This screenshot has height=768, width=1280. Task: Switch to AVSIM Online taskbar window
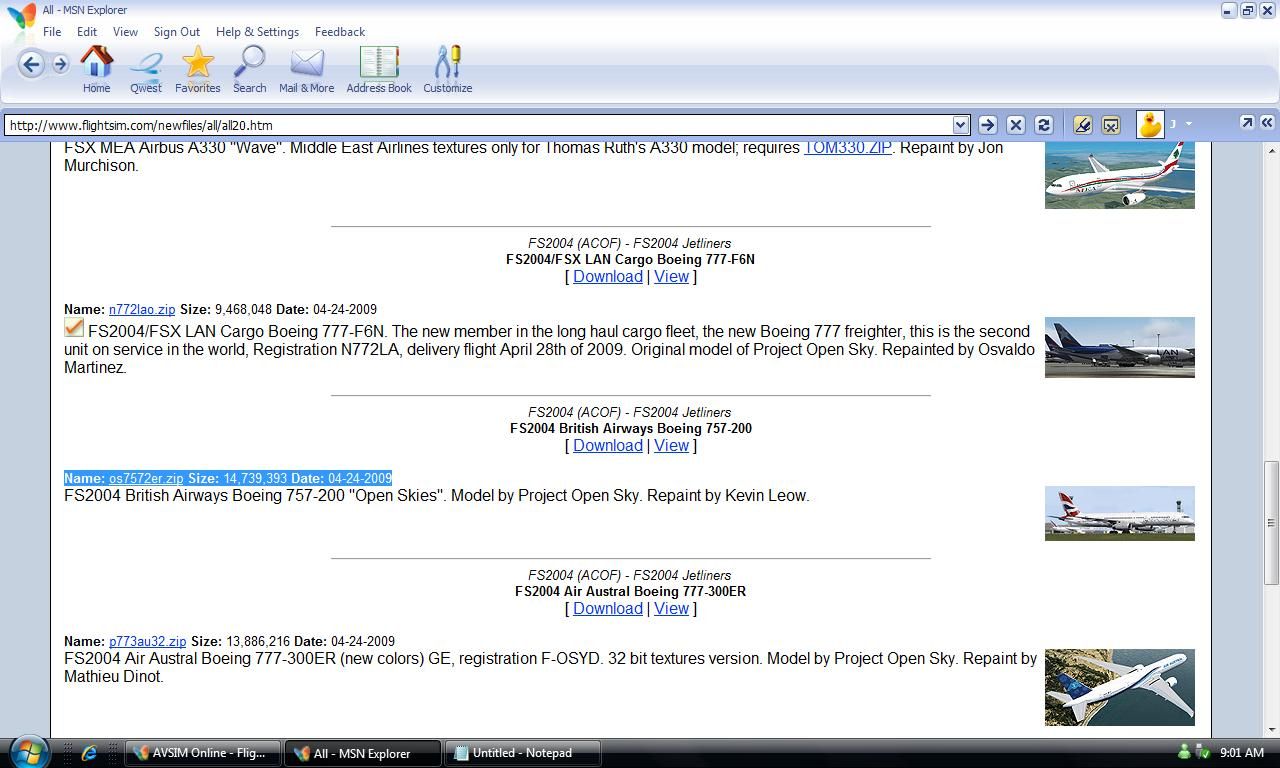[202, 753]
